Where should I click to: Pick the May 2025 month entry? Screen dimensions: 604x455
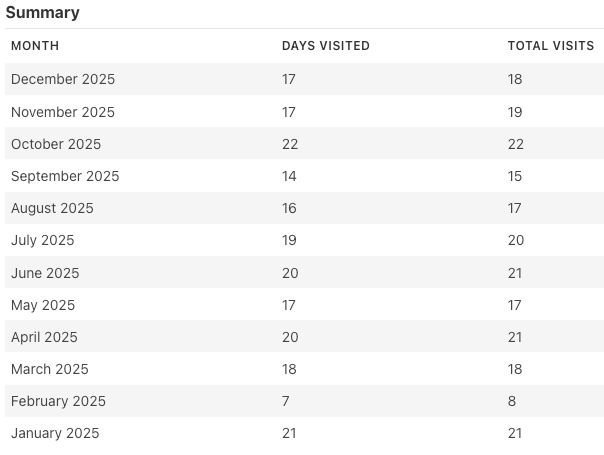(x=43, y=305)
